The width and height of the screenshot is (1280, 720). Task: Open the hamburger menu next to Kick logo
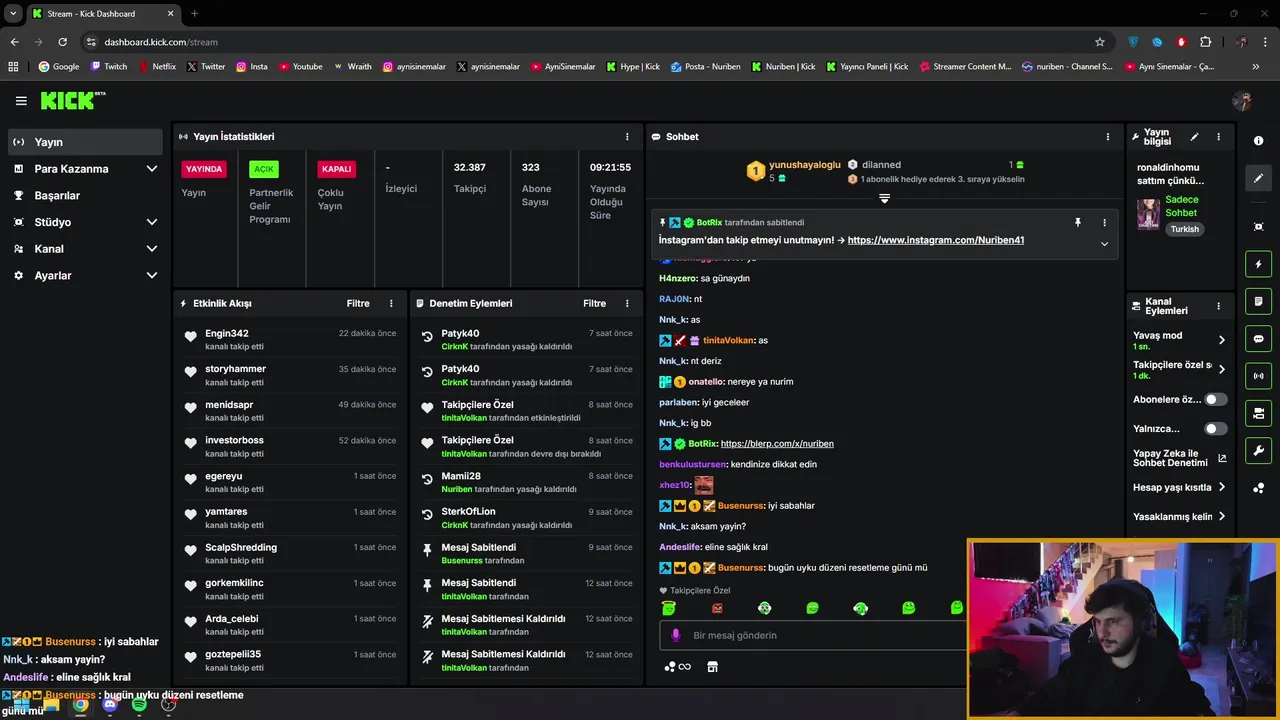[21, 101]
